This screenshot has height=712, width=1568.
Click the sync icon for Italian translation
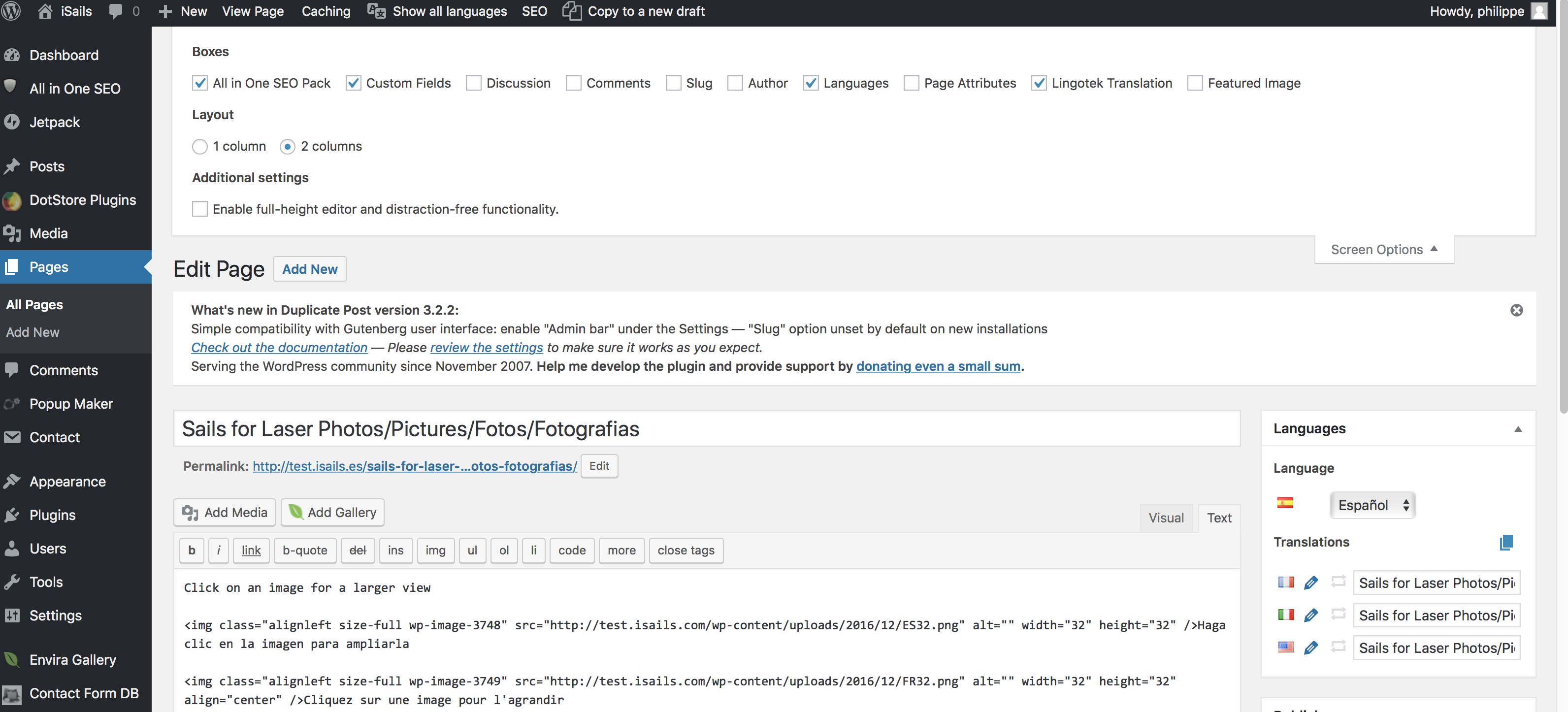tap(1338, 614)
